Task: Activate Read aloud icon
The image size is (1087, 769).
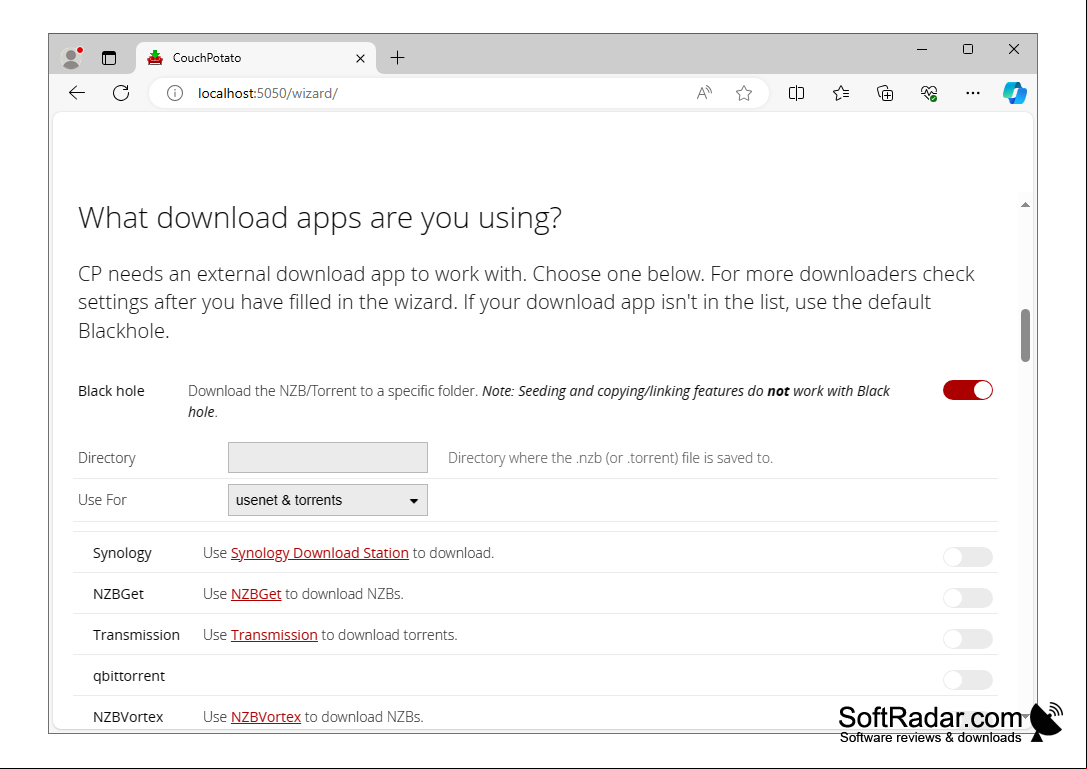Action: click(x=704, y=93)
